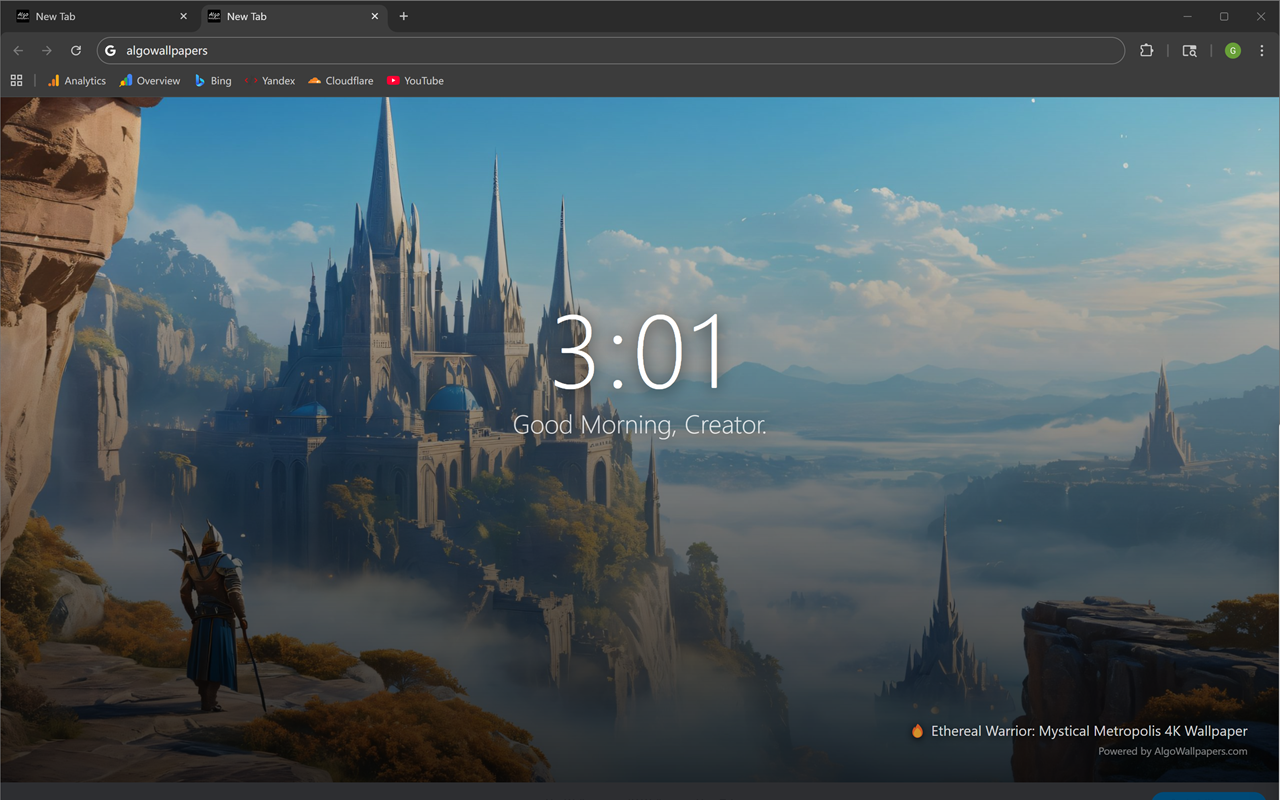Open the Analytics bookmark
Screen dimensions: 1280x800
(x=77, y=81)
